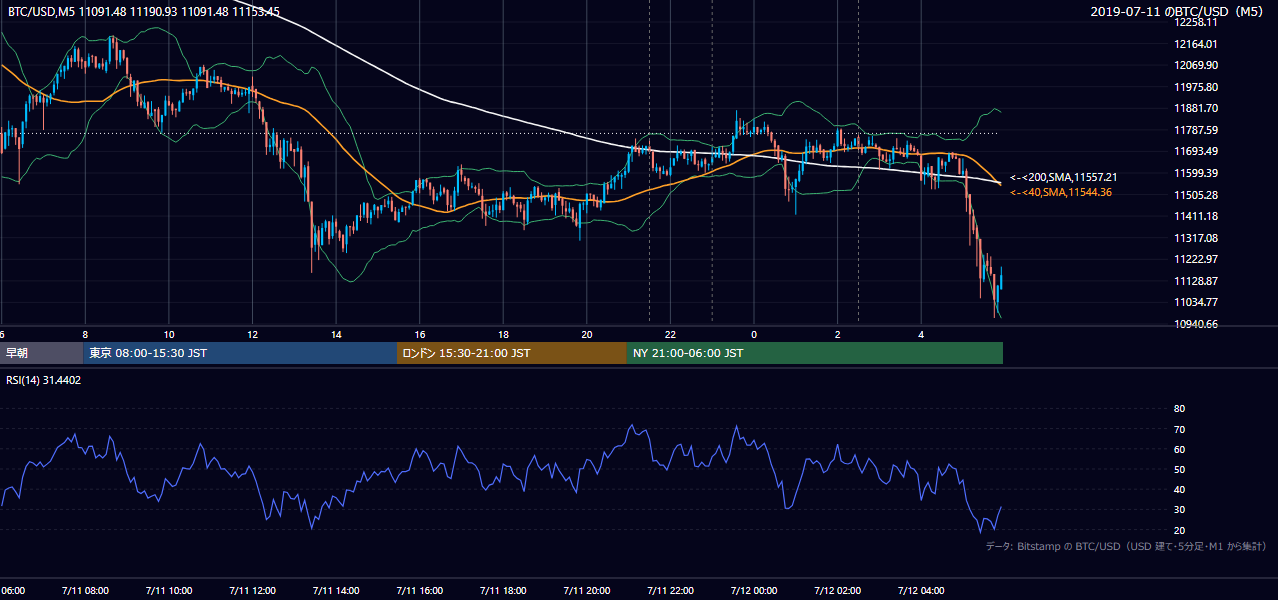Screen dimensions: 1278x600
Task: Click the 10940.66 price axis label
Action: pyautogui.click(x=1197, y=324)
